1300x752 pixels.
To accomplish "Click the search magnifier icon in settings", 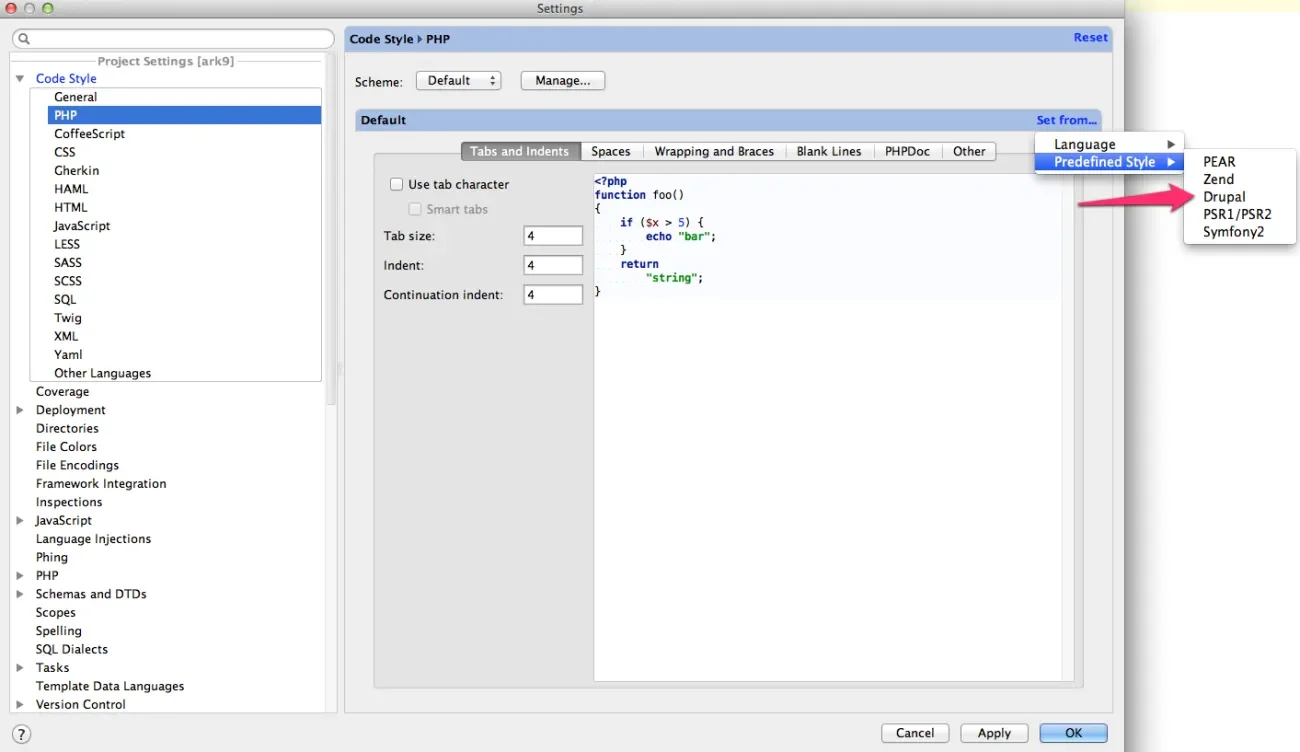I will 24,39.
